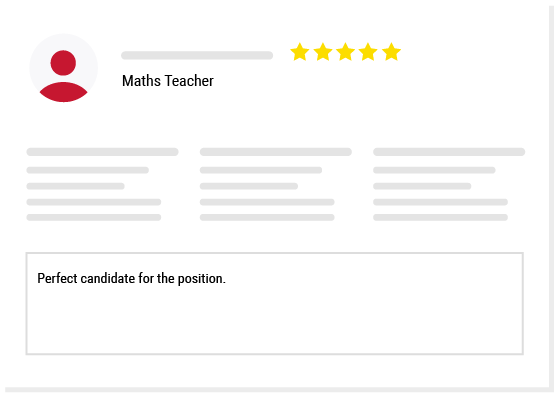554x393 pixels.
Task: Click the Maths Teacher job title
Action: coord(168,81)
